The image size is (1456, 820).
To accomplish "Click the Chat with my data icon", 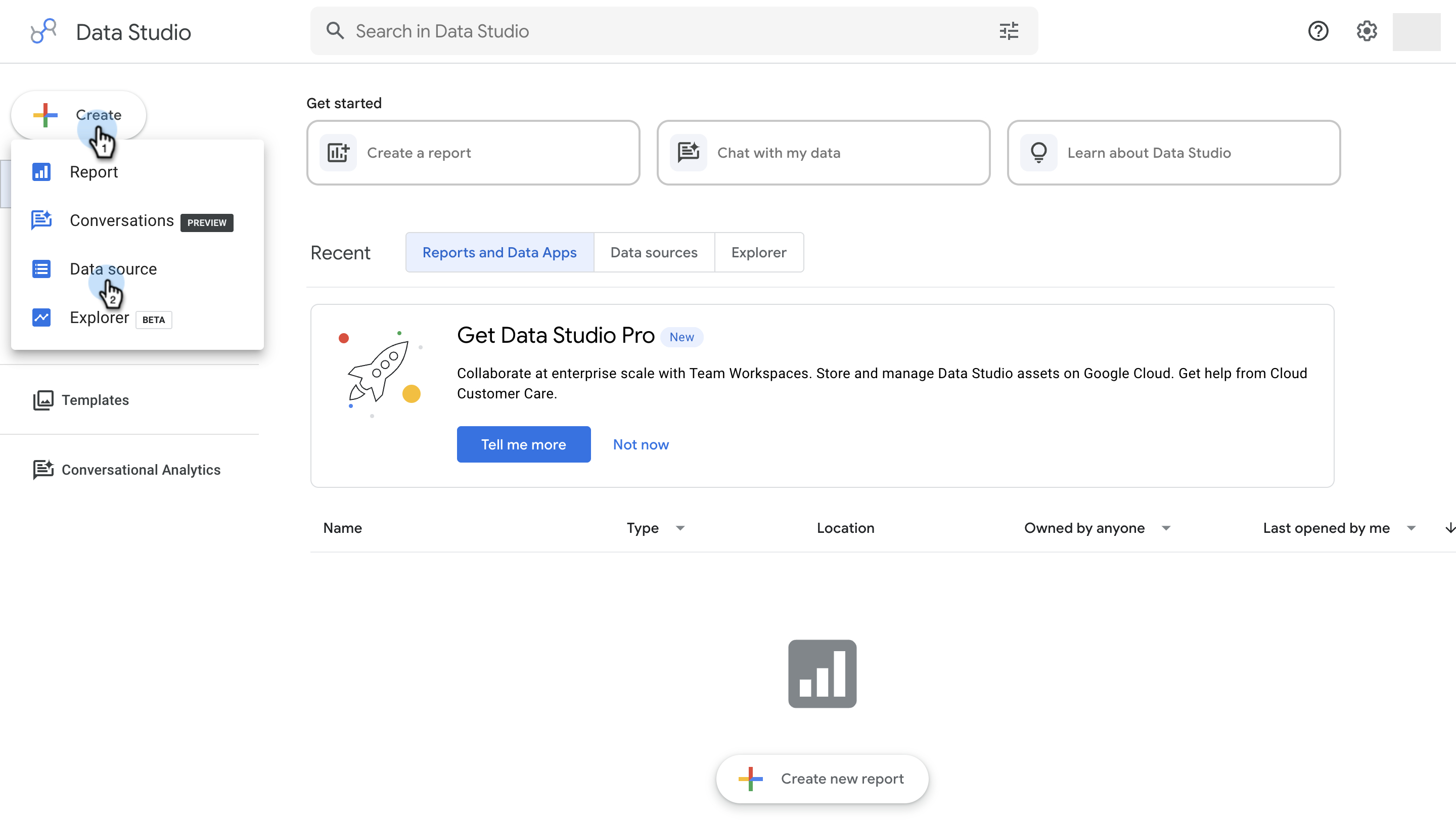I will pos(689,153).
